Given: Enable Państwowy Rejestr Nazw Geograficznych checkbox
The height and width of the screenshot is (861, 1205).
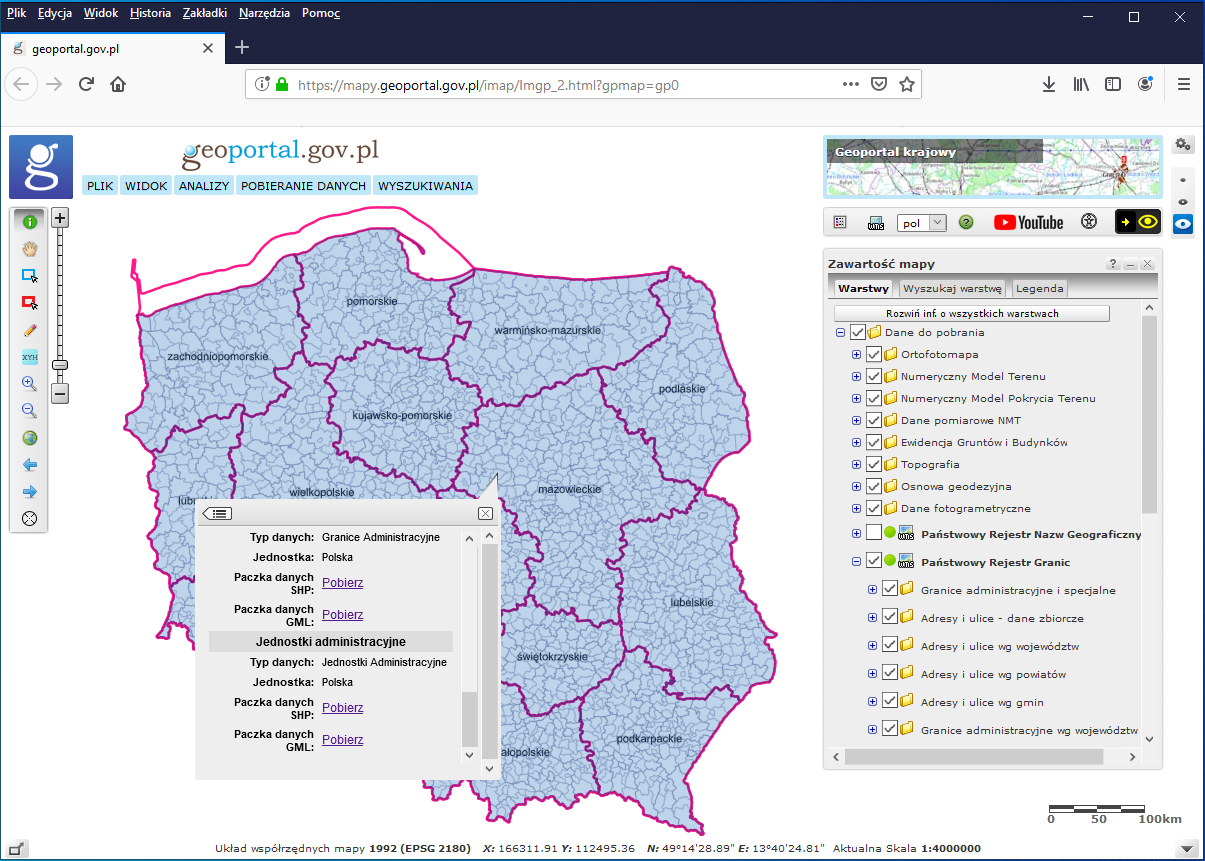Looking at the screenshot, I should pos(874,533).
